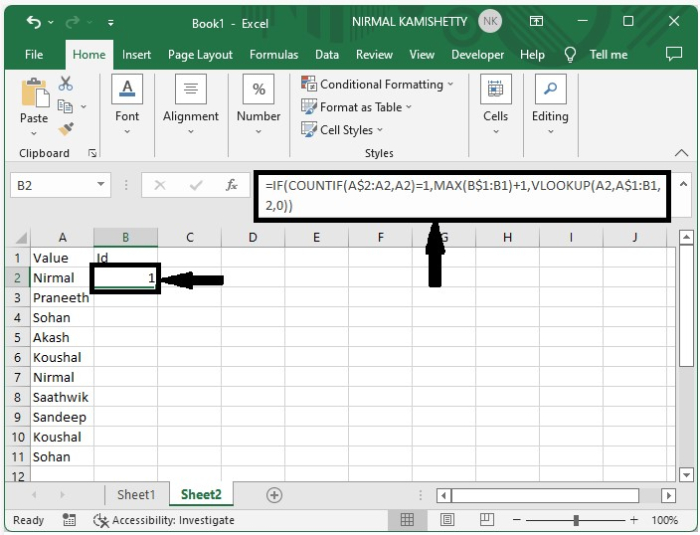
Task: Open the Editing group button
Action: click(x=550, y=105)
